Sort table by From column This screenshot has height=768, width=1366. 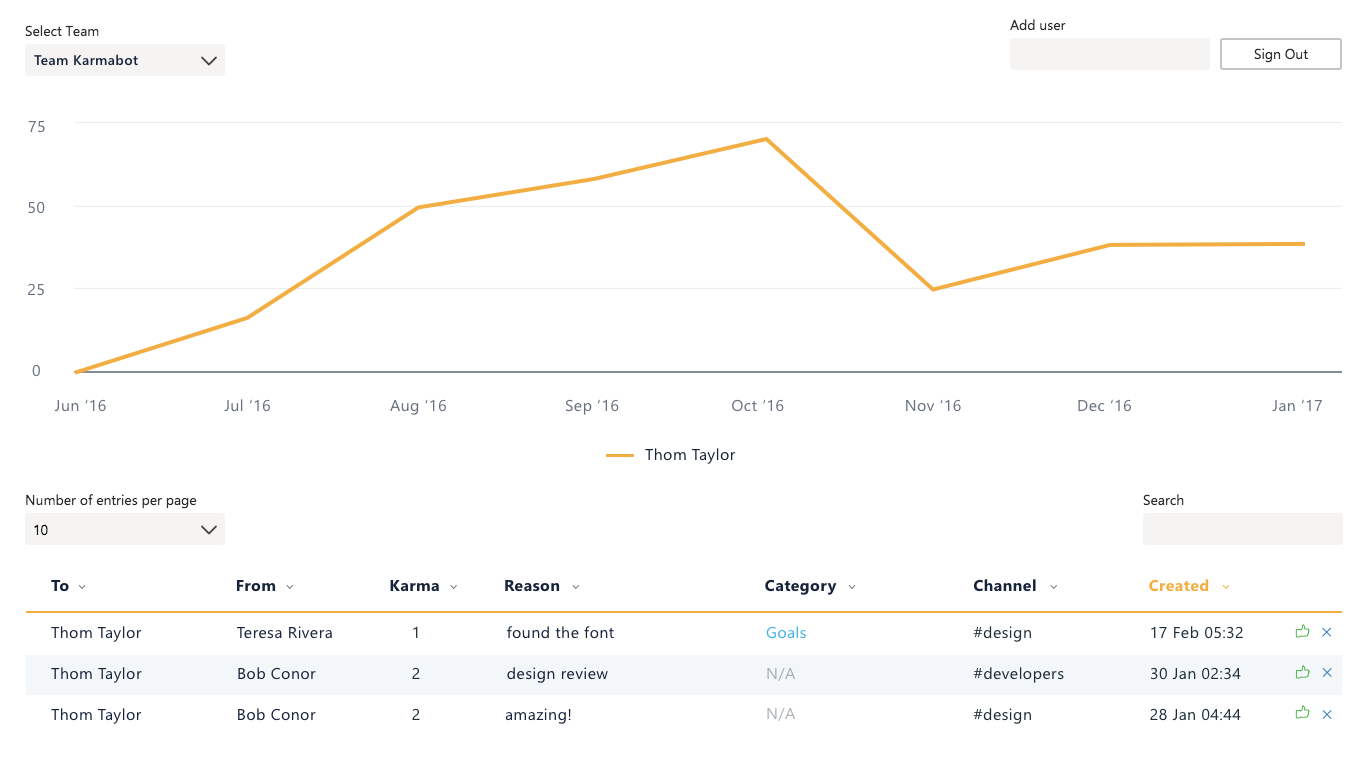pos(265,586)
